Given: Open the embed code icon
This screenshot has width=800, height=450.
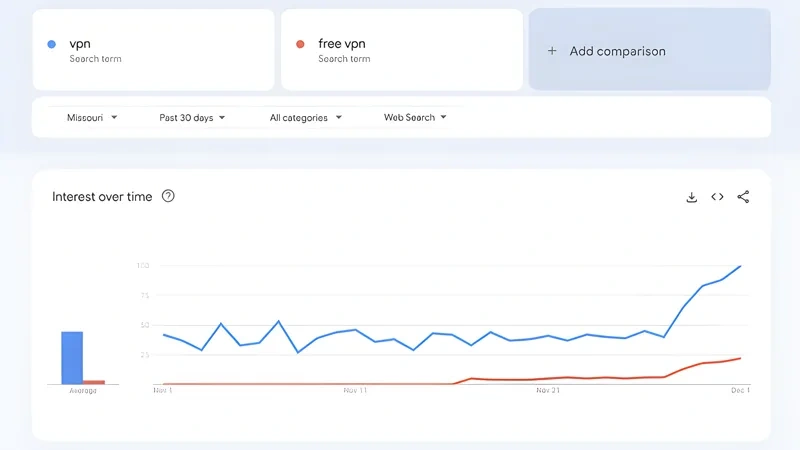Looking at the screenshot, I should point(717,197).
